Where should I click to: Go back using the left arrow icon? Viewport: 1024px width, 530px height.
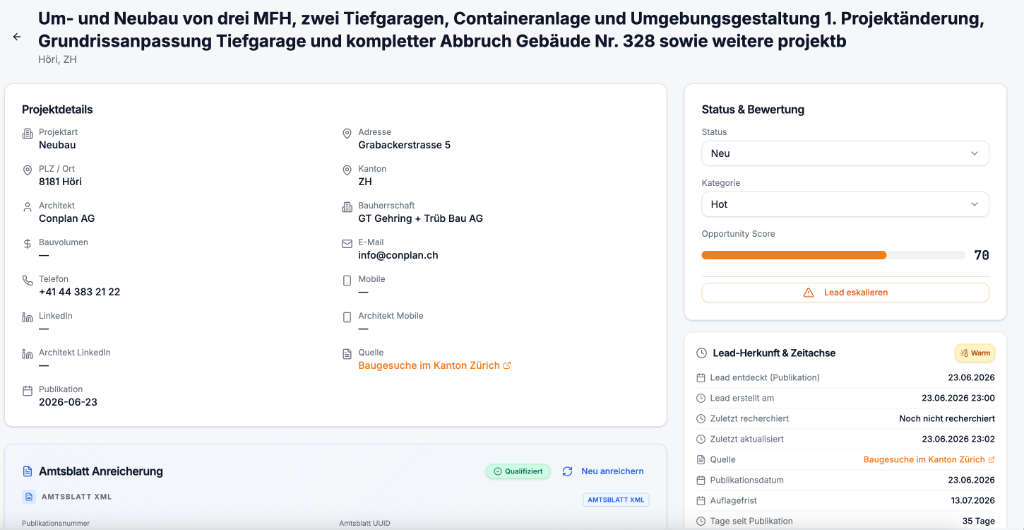click(x=17, y=37)
